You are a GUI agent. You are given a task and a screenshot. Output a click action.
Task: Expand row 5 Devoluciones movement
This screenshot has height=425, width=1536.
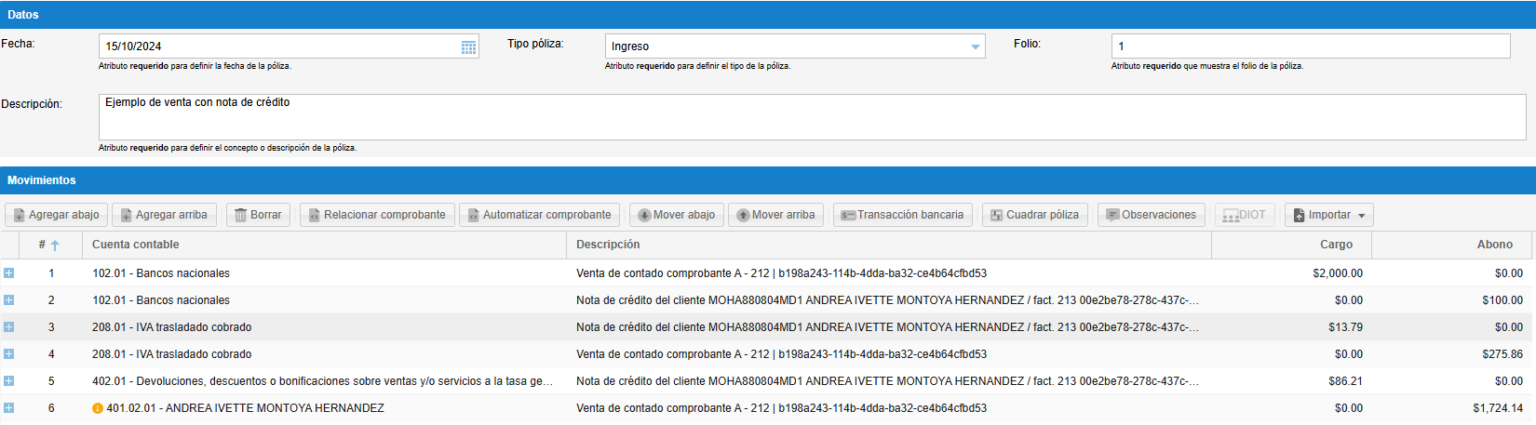9,381
